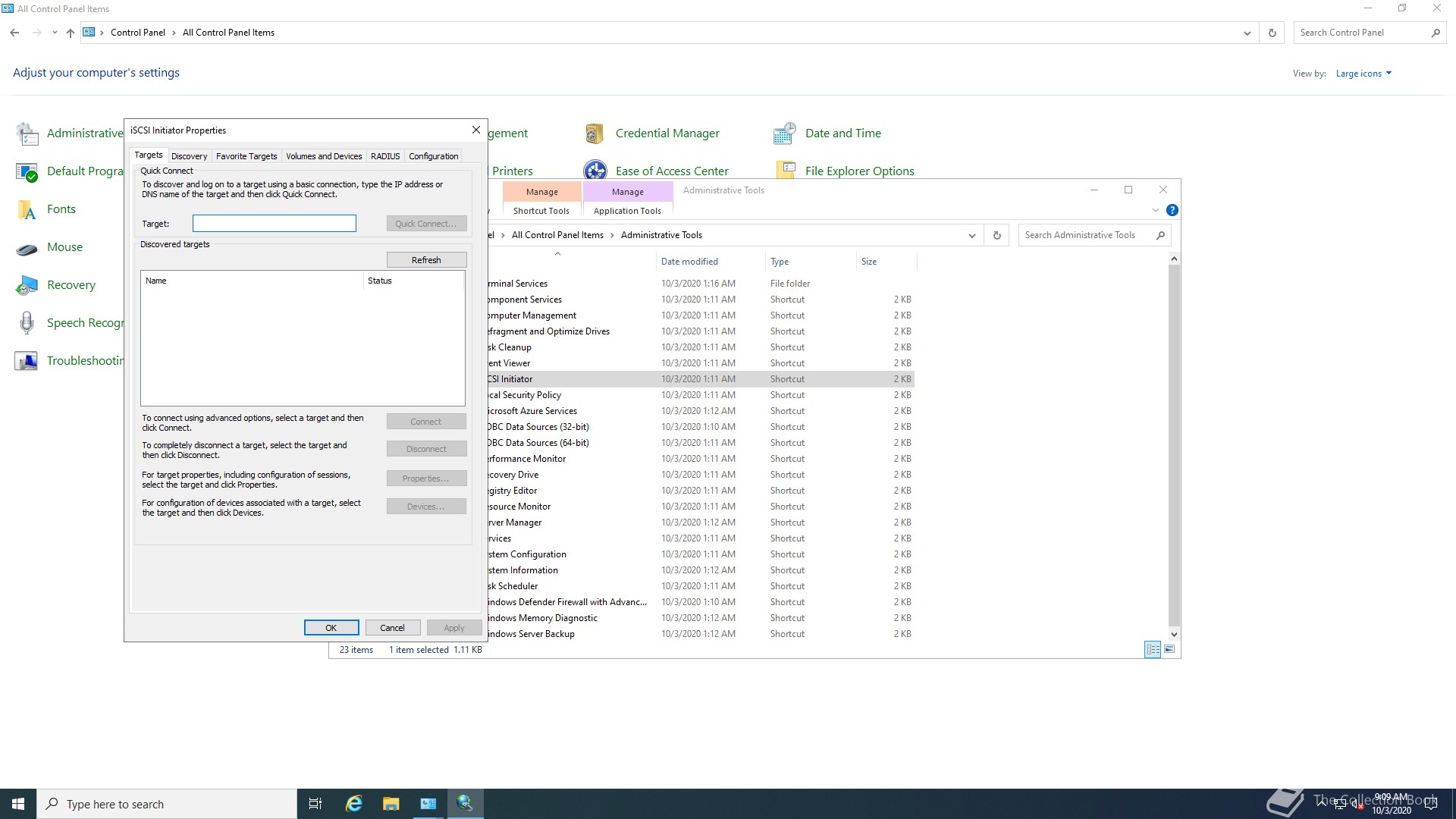This screenshot has width=1456, height=819.
Task: Open Ease of Access Center icon
Action: [x=595, y=170]
